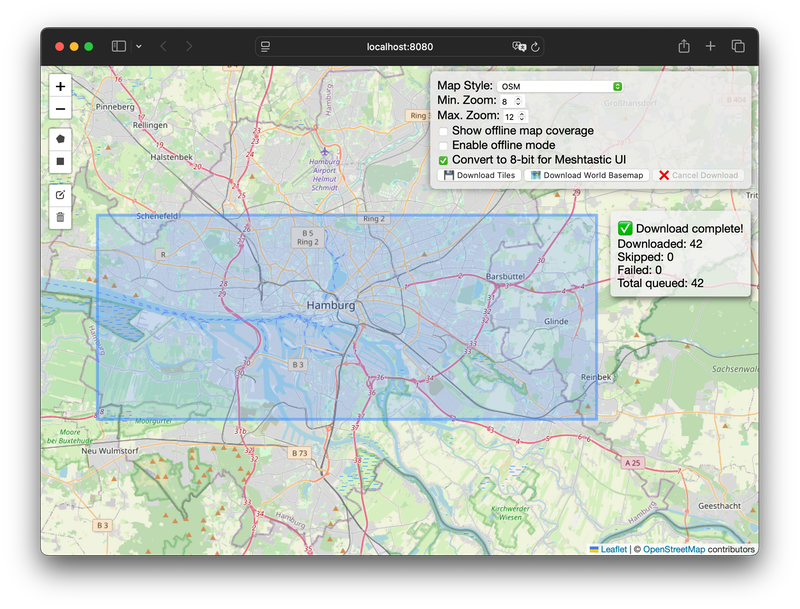Zoom out using the minus control
Viewport: 800px width, 609px height.
click(60, 108)
